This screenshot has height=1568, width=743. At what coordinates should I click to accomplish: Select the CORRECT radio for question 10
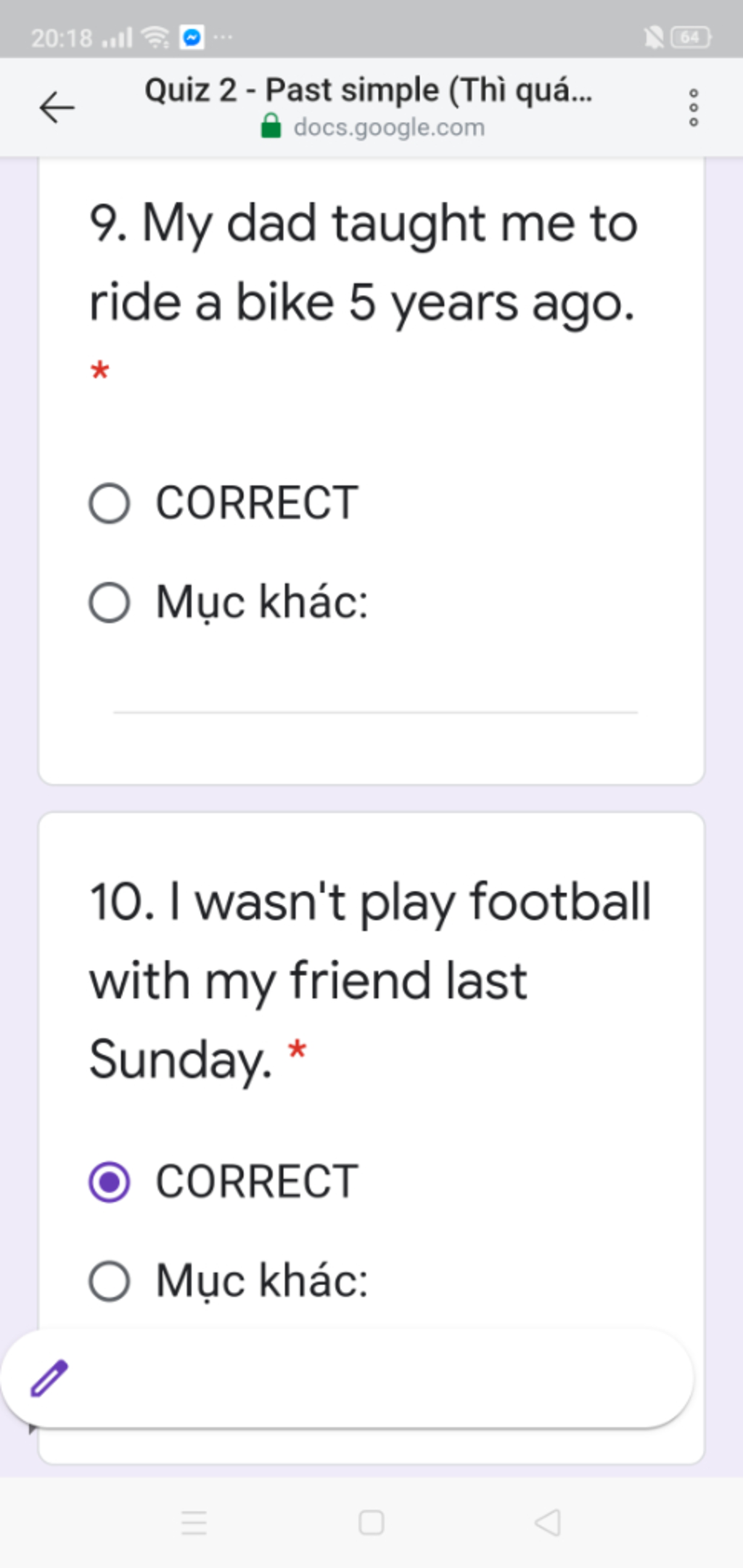110,1181
